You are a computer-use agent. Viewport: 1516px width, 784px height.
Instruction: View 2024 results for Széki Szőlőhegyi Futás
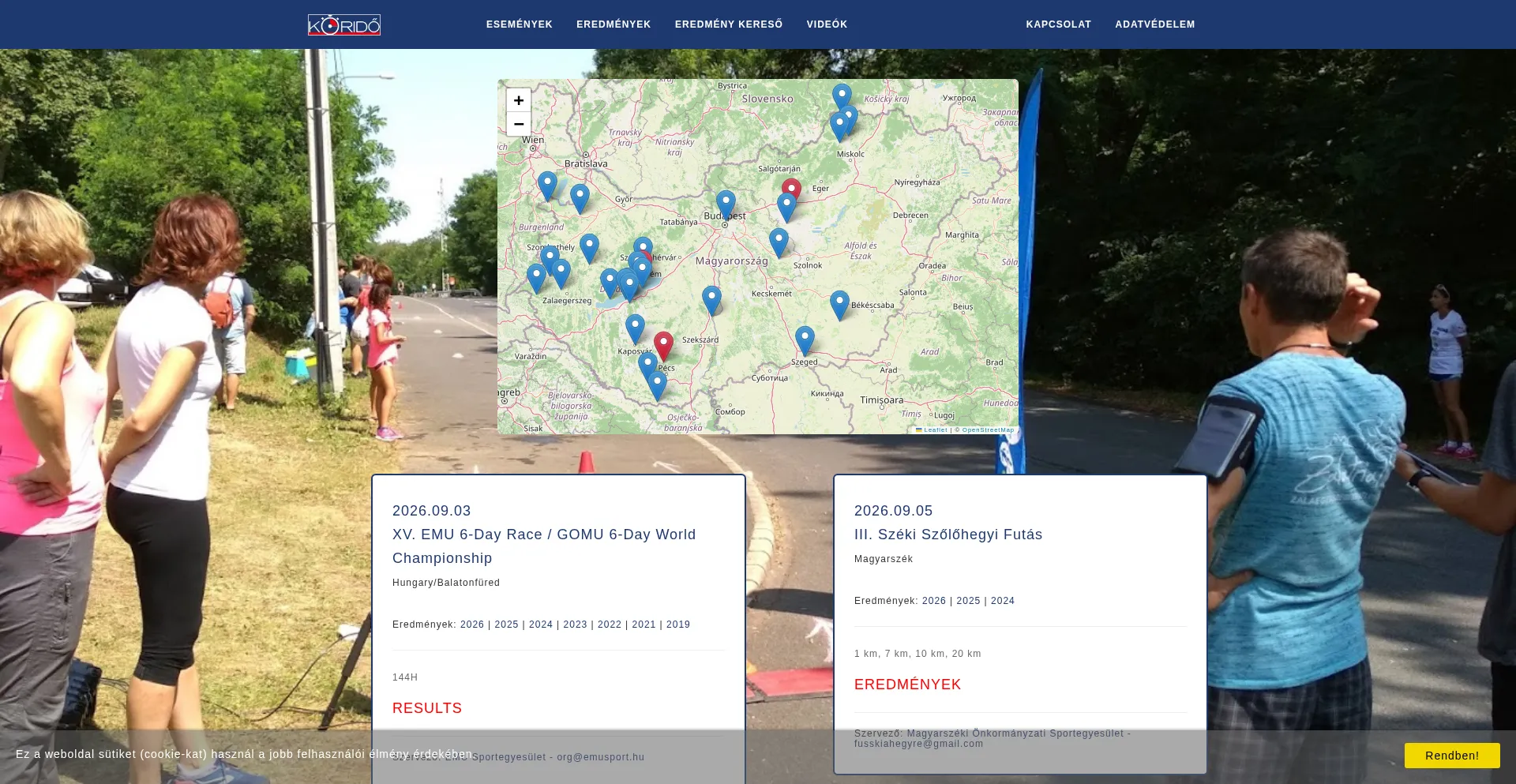click(1003, 601)
